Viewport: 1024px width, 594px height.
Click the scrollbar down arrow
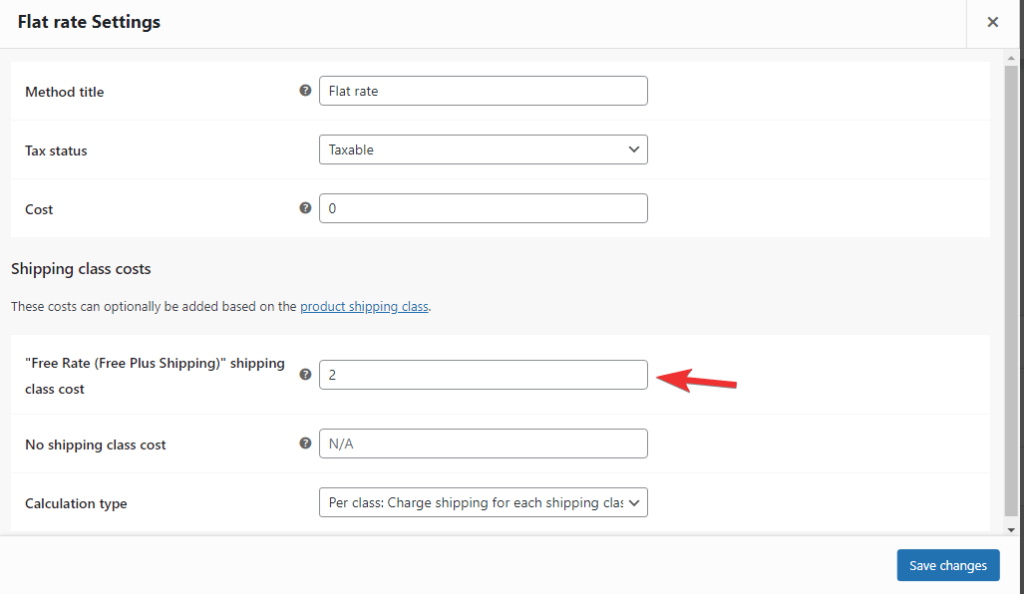pos(1011,530)
